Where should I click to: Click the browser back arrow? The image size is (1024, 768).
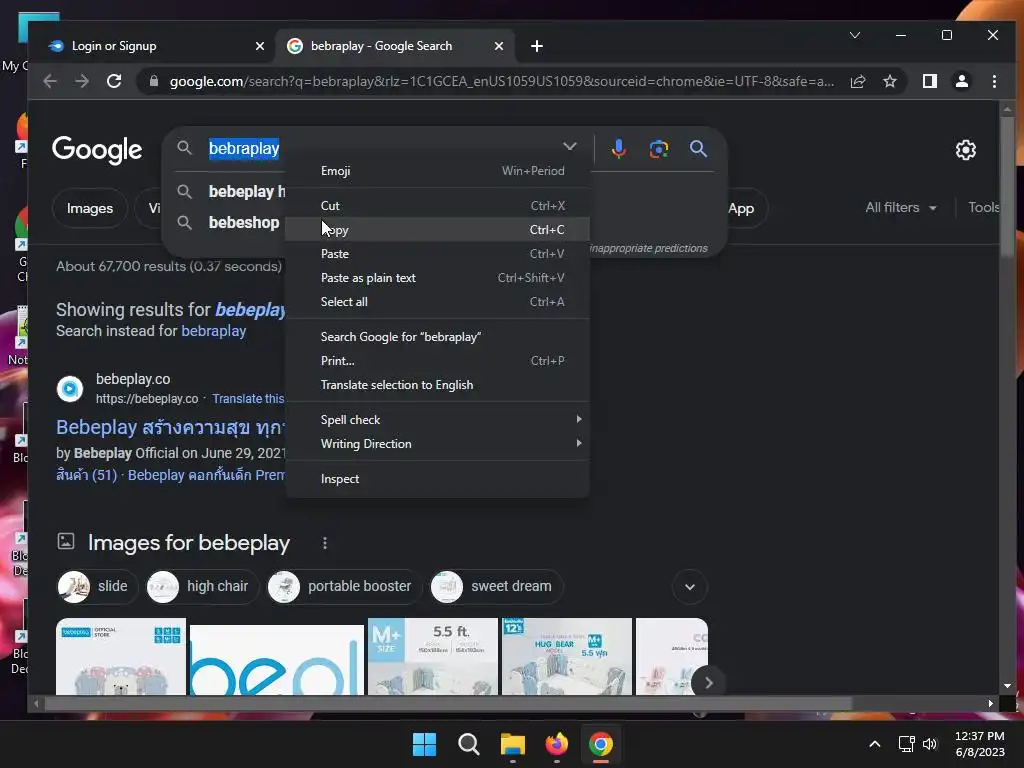pos(50,81)
